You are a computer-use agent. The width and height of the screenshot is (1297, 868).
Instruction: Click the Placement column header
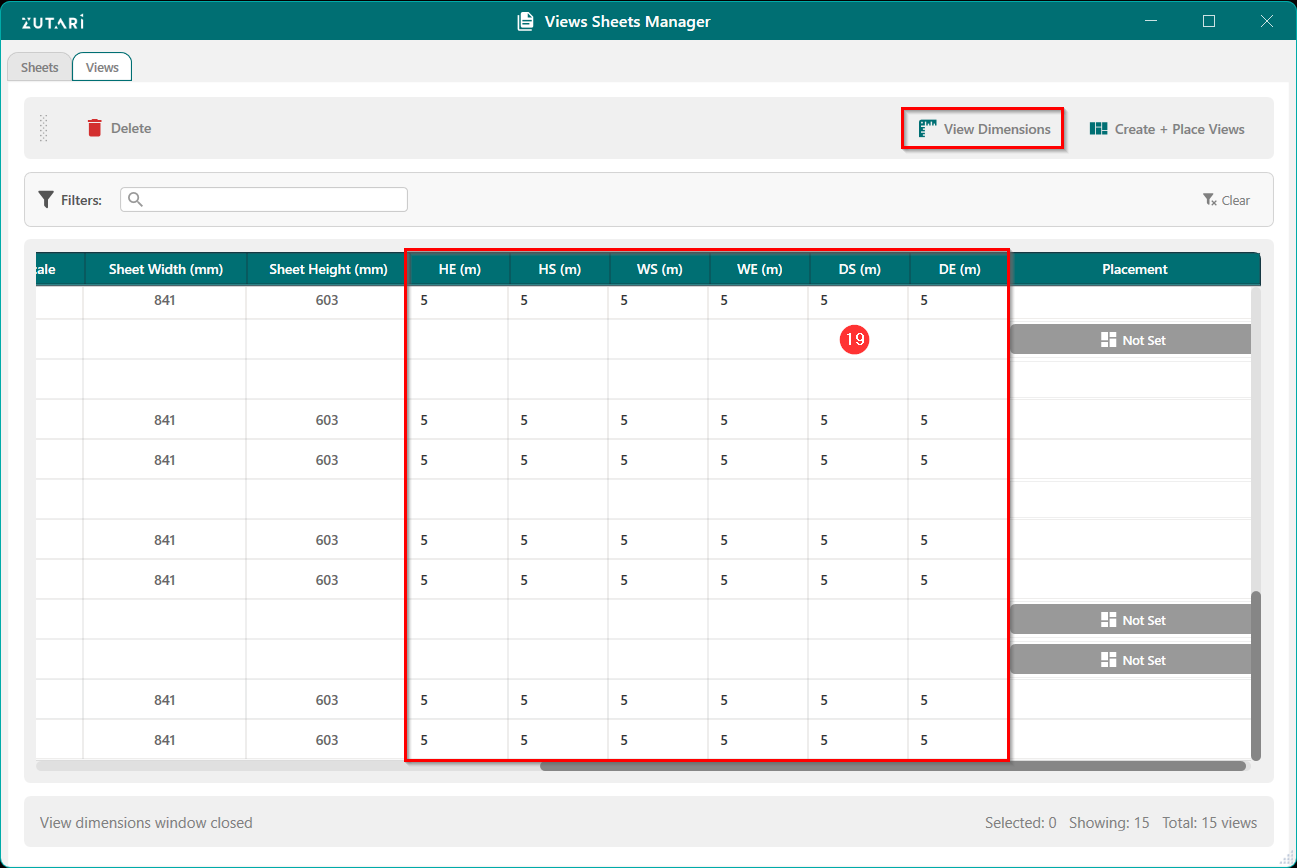pyautogui.click(x=1134, y=269)
